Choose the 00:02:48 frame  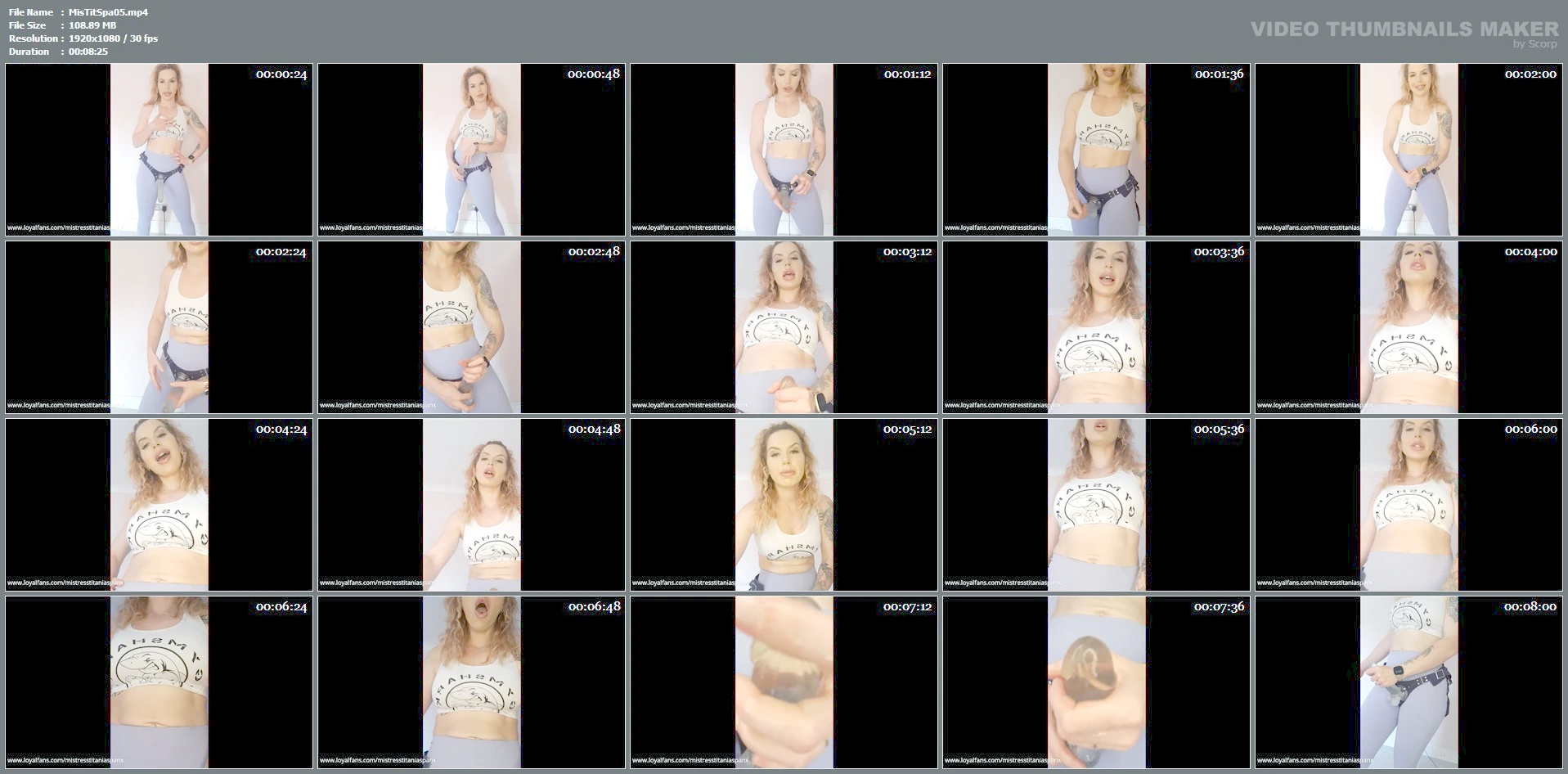(x=472, y=327)
